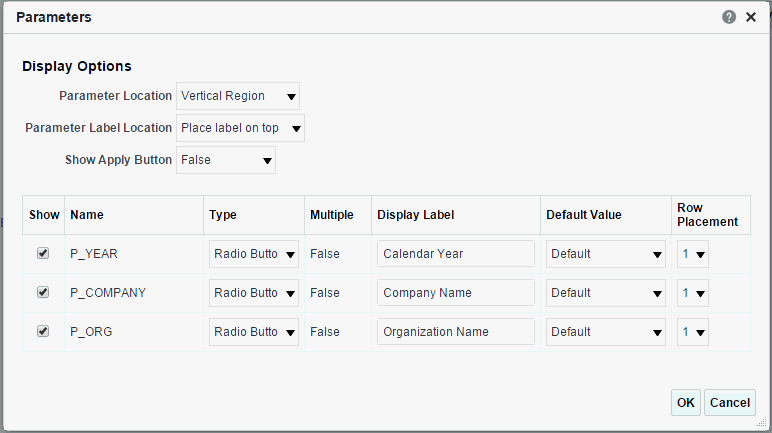Edit the Calendar Year display label field
The height and width of the screenshot is (433, 772).
pos(456,254)
